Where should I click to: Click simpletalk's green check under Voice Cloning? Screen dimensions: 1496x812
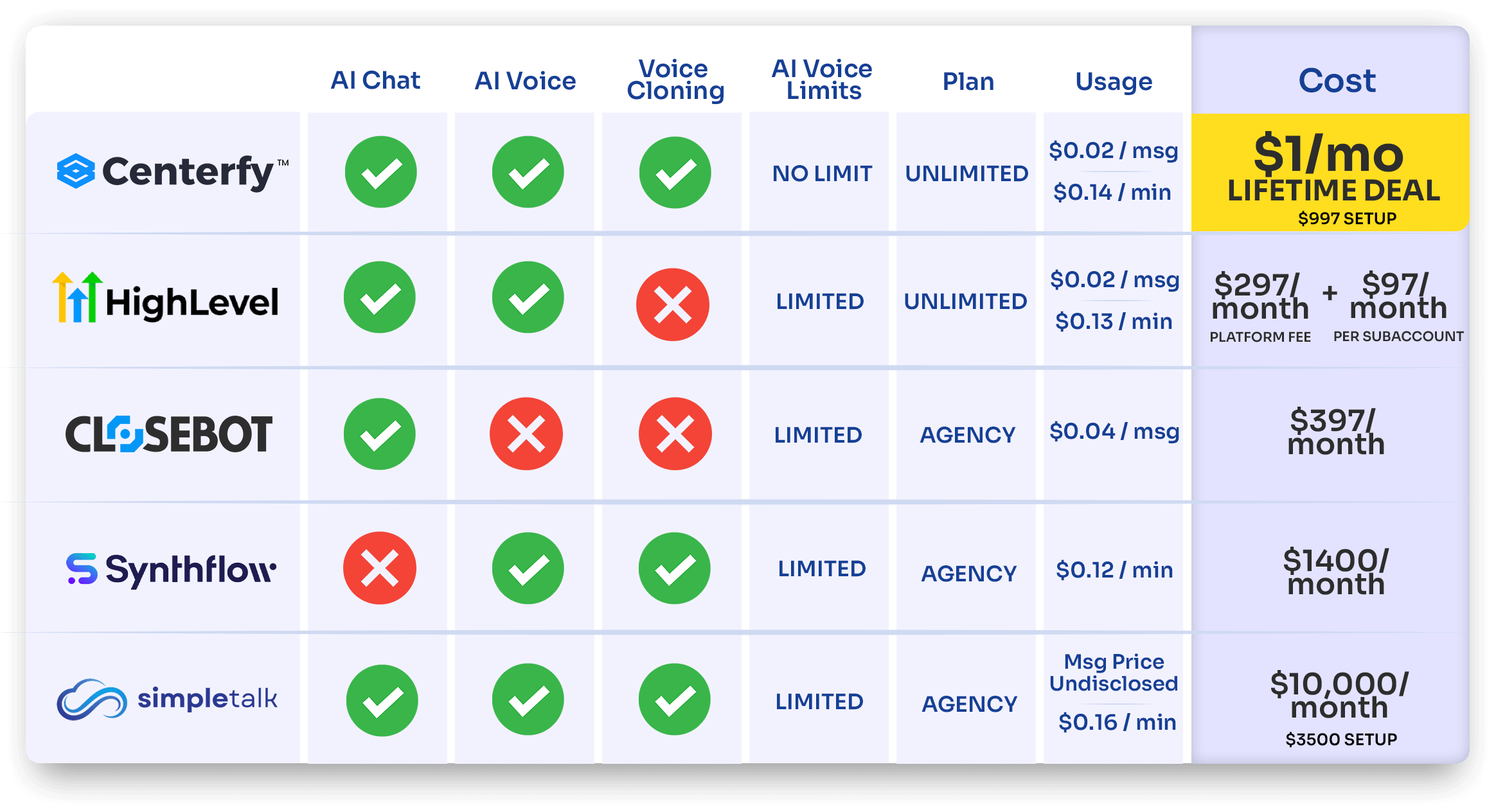coord(675,700)
